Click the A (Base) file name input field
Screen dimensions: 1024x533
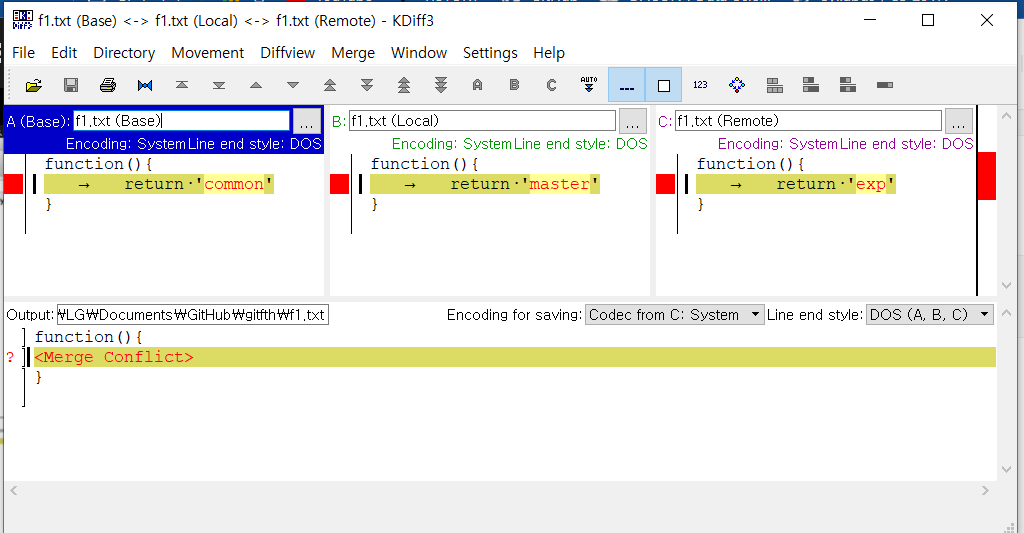[x=182, y=121]
